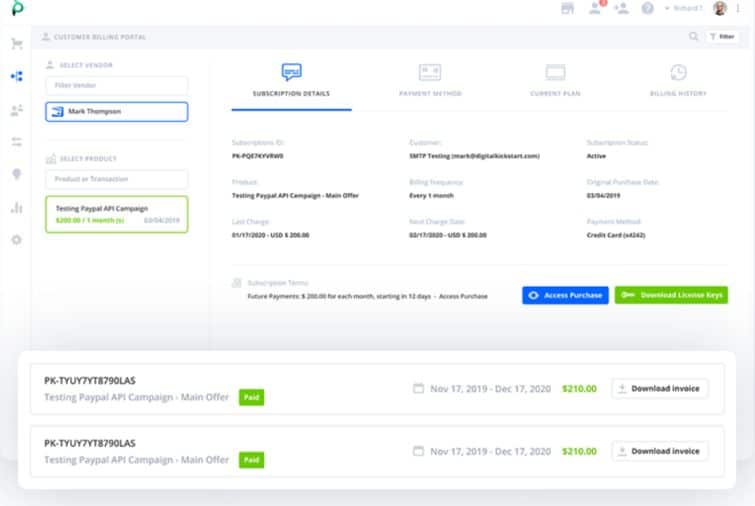Click the sliders adjustments sidebar icon
The image size is (755, 506).
coord(16,142)
